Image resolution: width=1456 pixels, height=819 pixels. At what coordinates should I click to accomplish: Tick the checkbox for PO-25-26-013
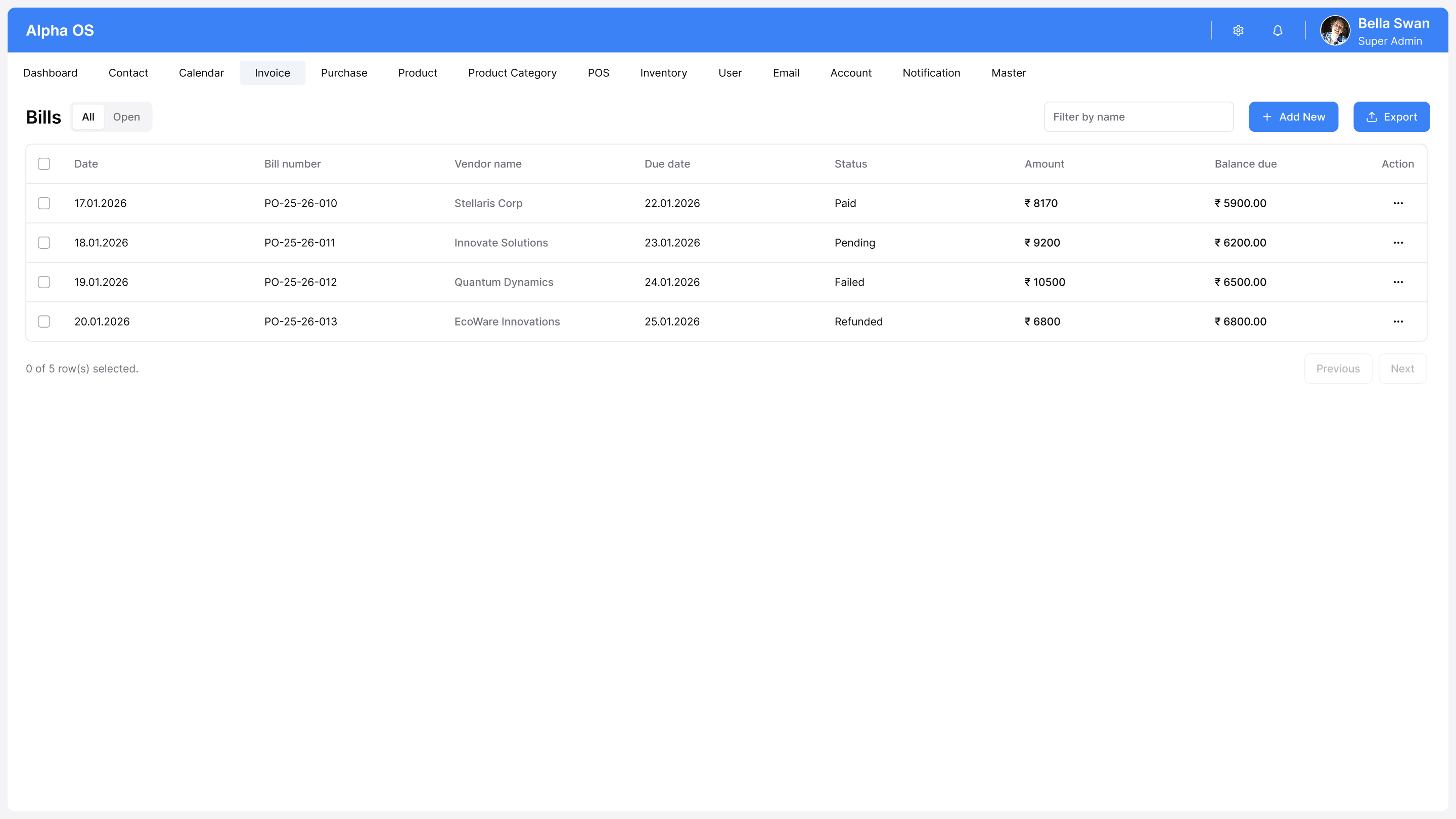coord(44,322)
